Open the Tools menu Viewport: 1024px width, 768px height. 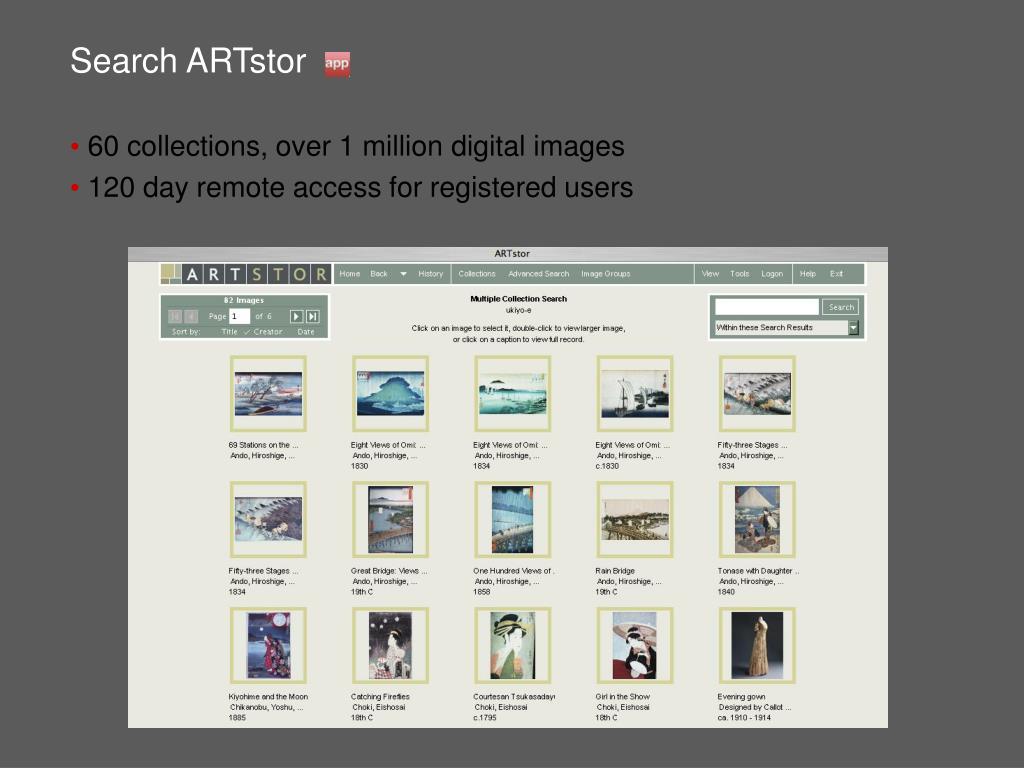point(739,274)
